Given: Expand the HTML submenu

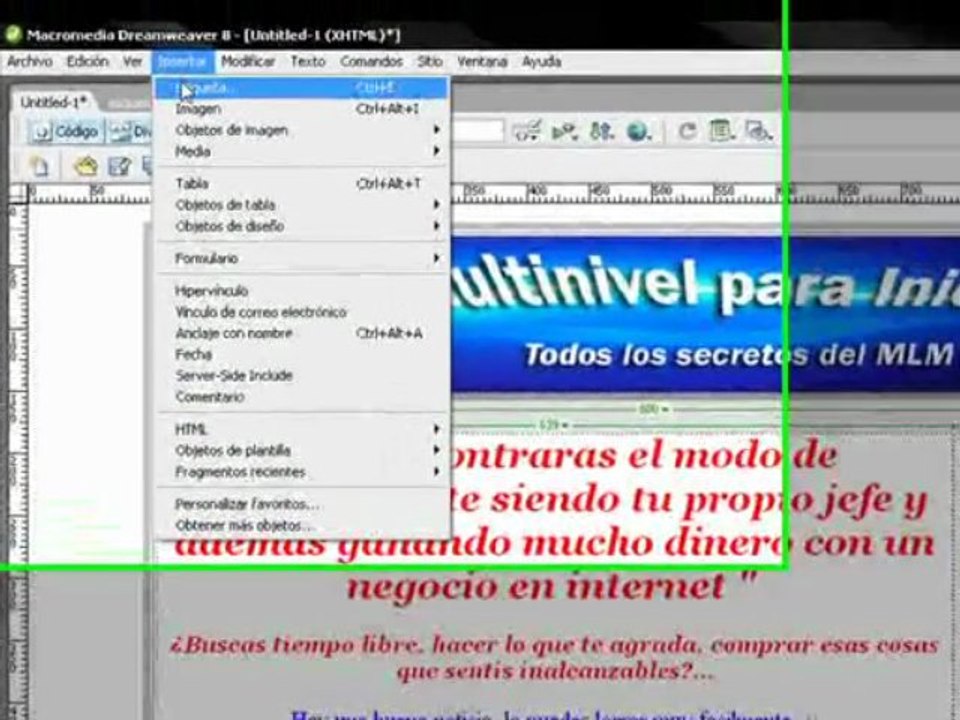Looking at the screenshot, I should point(302,430).
